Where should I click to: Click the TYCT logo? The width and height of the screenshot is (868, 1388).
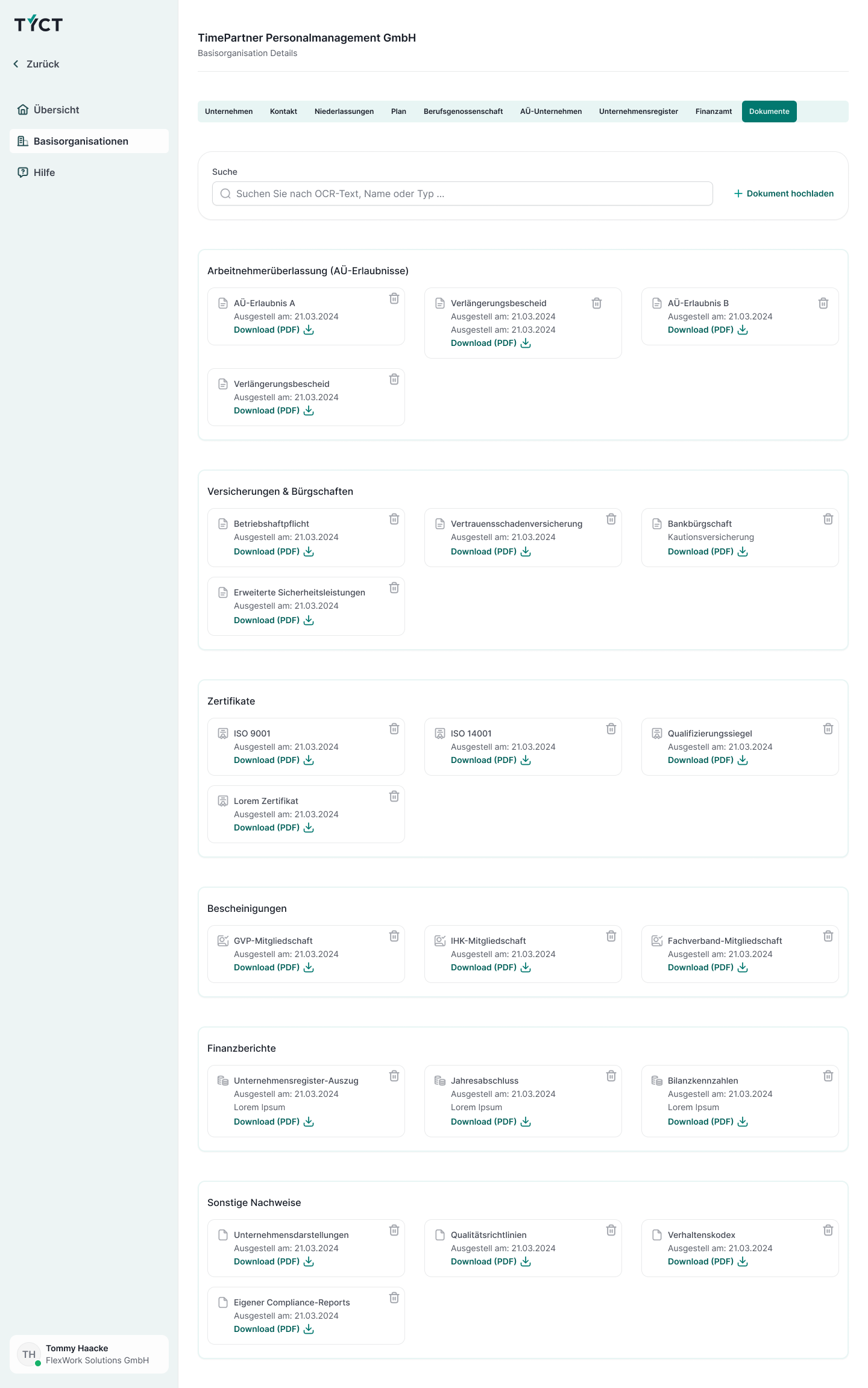[39, 24]
